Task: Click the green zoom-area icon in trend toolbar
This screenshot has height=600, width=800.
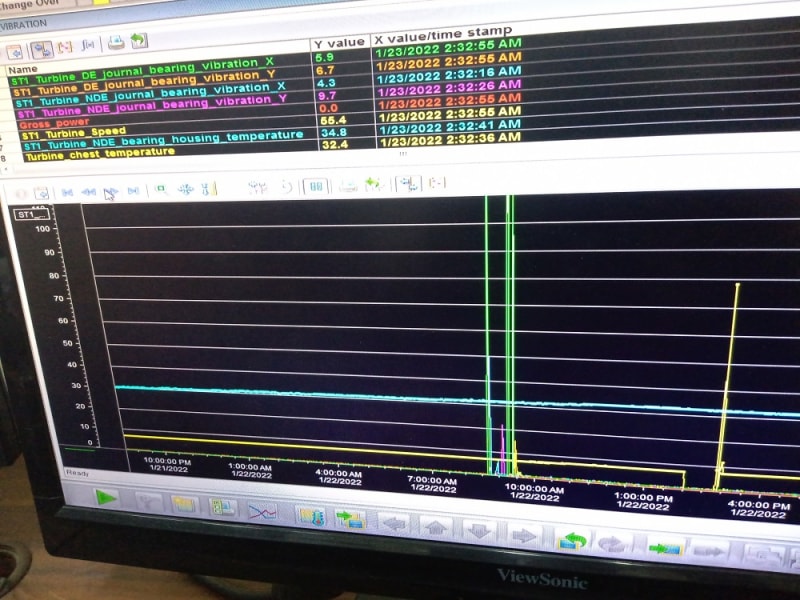Action: coord(161,190)
